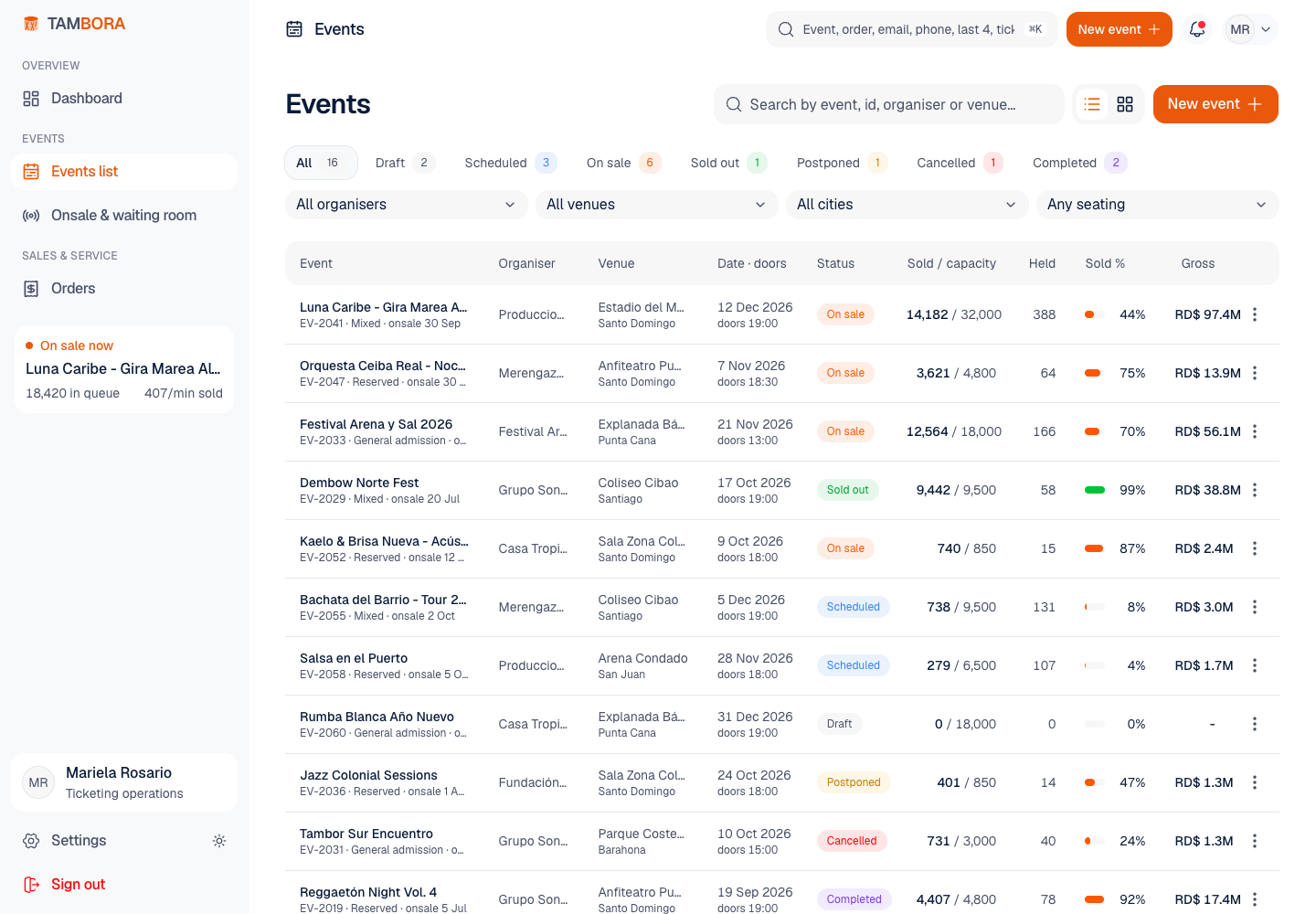Screen dimensions: 1316x914
Task: Click the large New event button beside the view toggles
Action: 1215,104
